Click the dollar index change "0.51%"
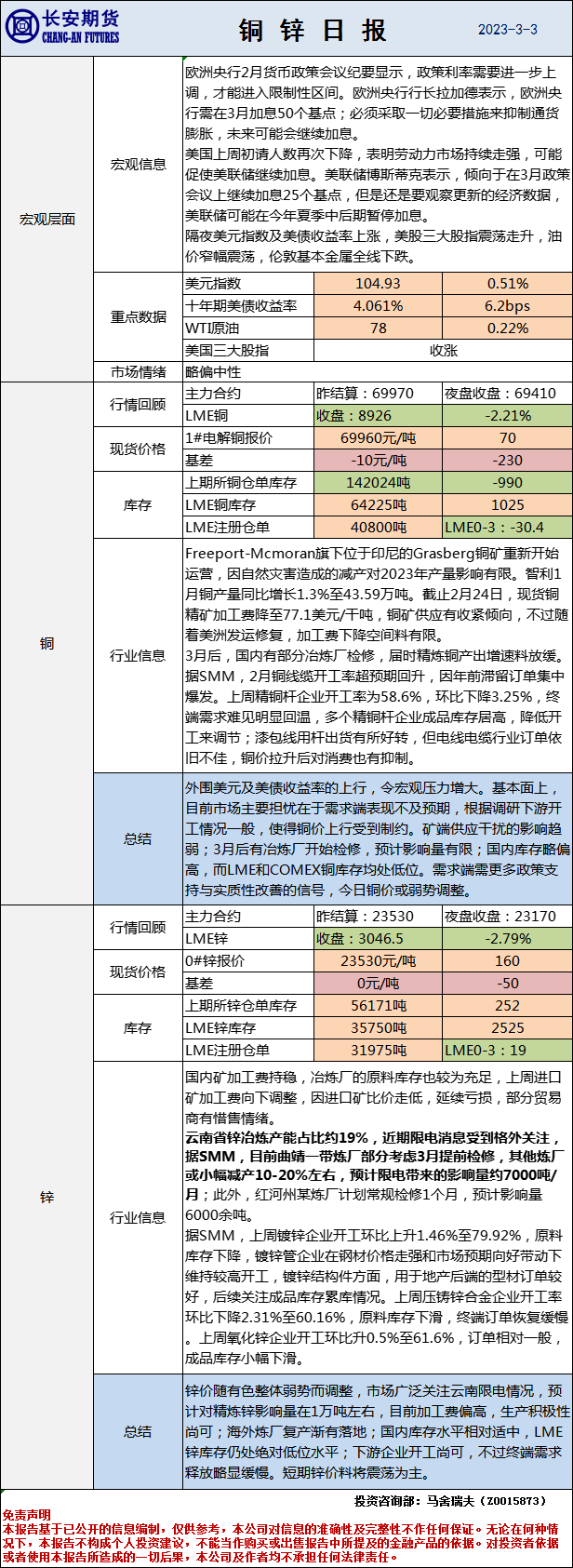This screenshot has height=1568, width=573. pos(507,284)
